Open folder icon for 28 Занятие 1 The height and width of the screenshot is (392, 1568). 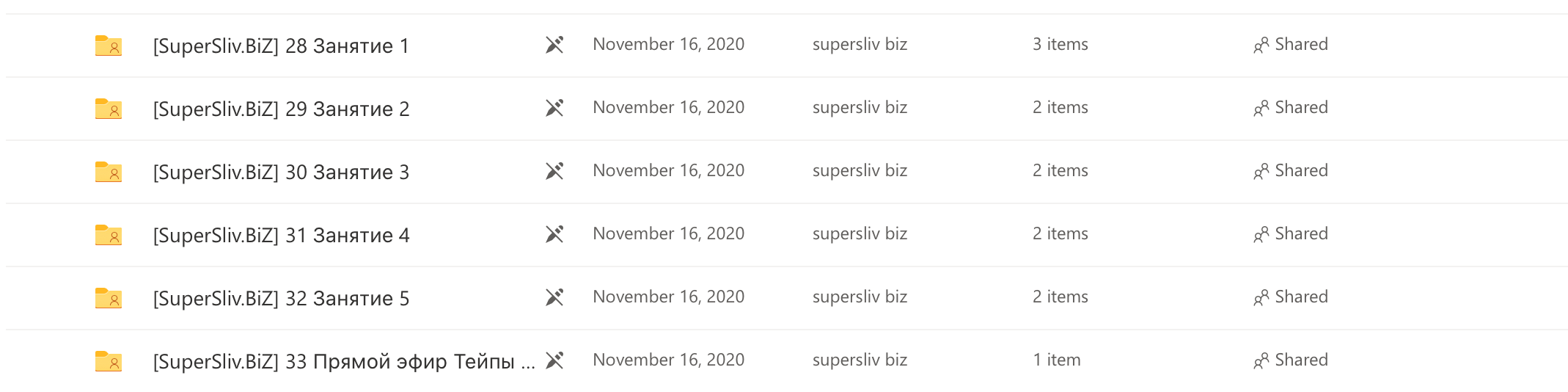pos(109,46)
